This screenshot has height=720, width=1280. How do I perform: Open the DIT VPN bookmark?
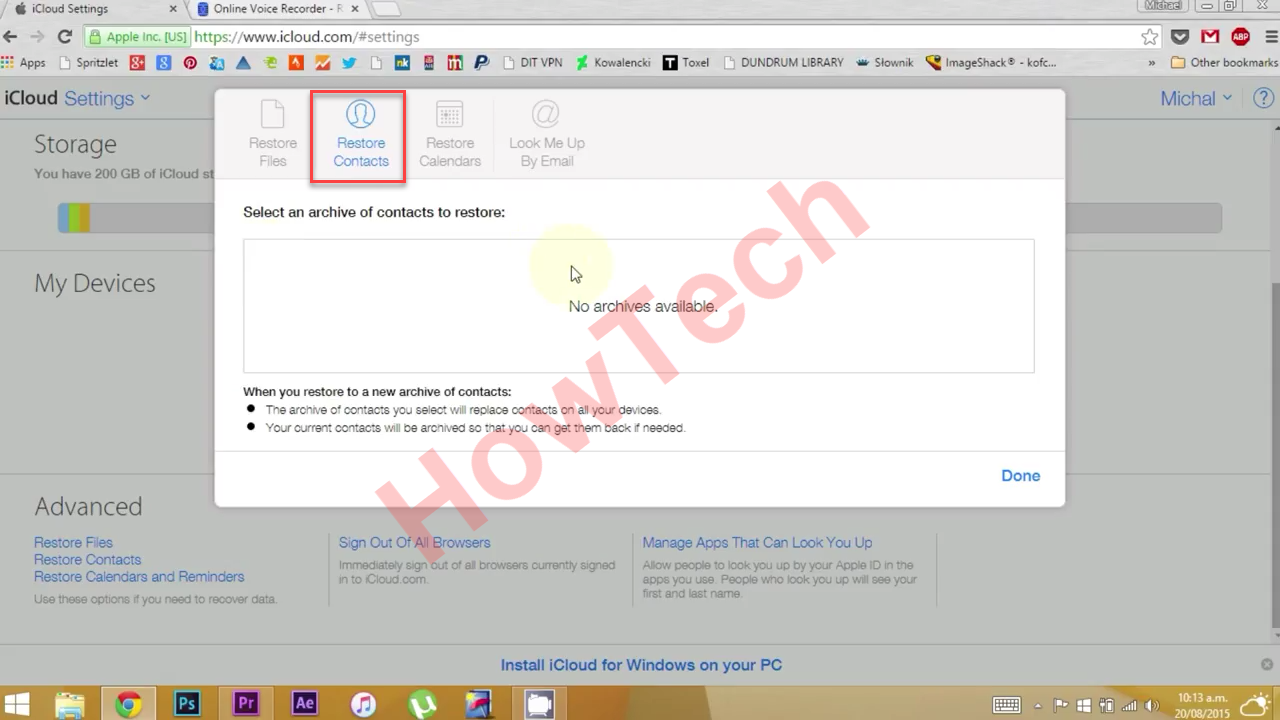pyautogui.click(x=532, y=62)
